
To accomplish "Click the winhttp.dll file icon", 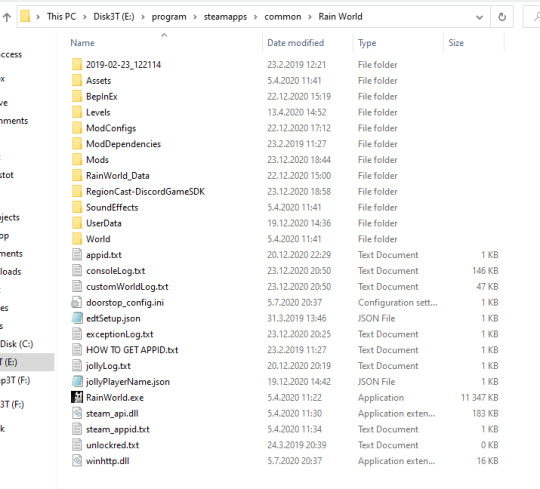I will click(x=77, y=460).
